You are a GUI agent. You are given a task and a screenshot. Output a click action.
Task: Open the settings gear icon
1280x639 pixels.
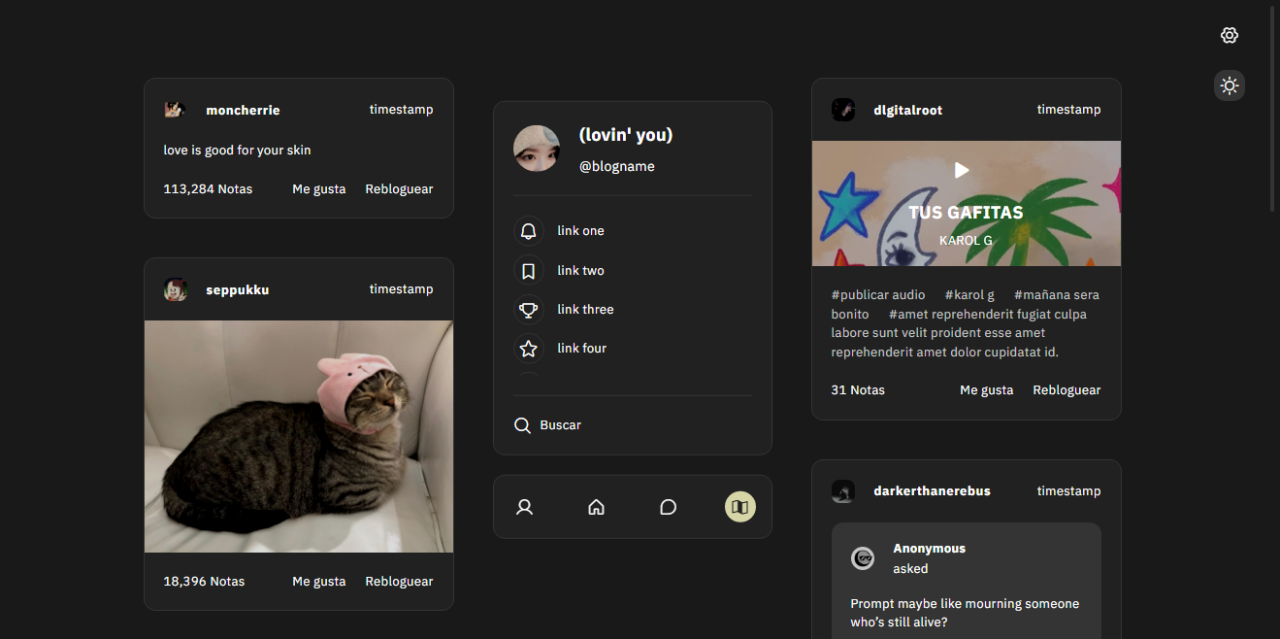click(x=1229, y=35)
